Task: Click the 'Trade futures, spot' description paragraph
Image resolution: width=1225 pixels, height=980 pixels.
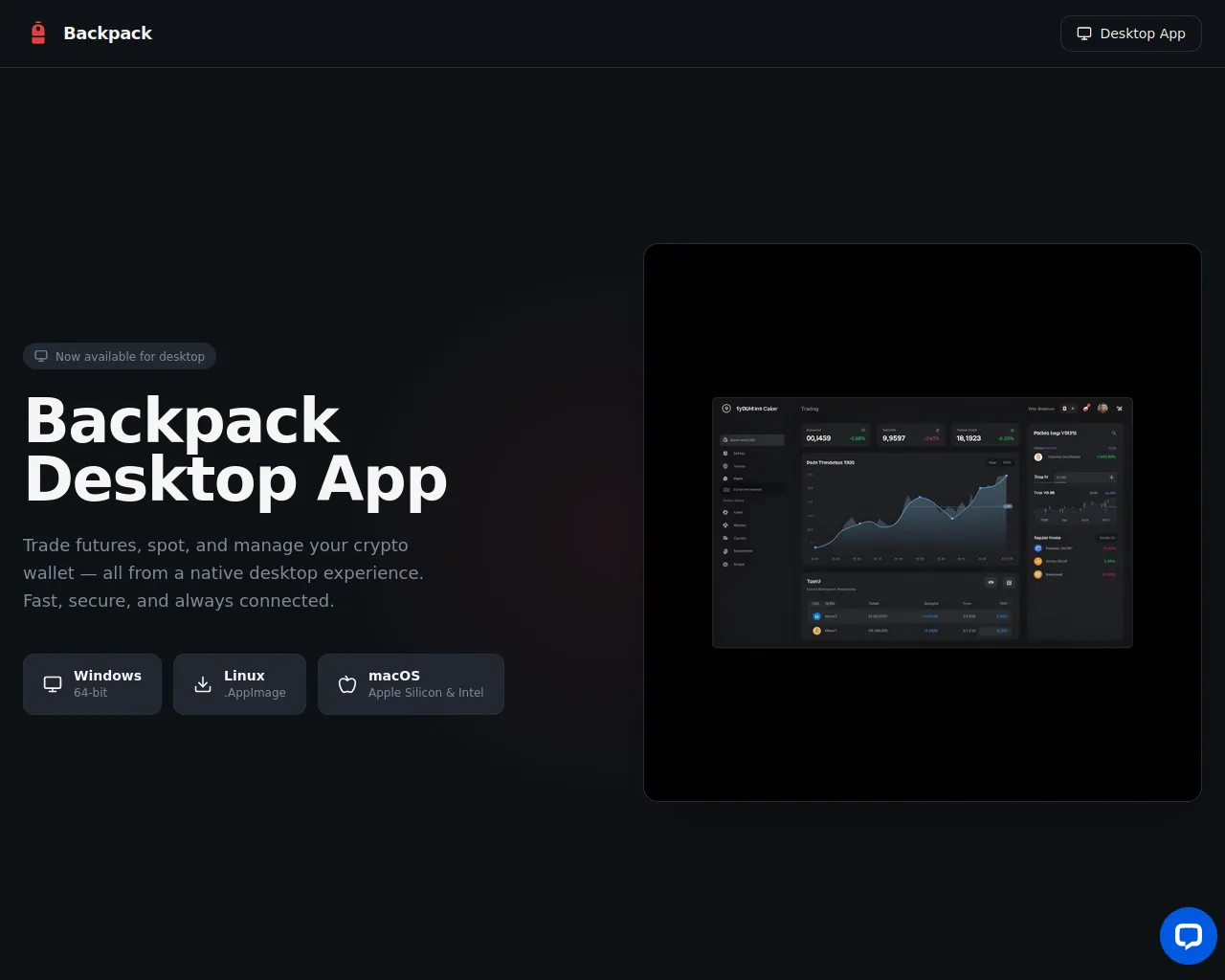Action: 223,572
